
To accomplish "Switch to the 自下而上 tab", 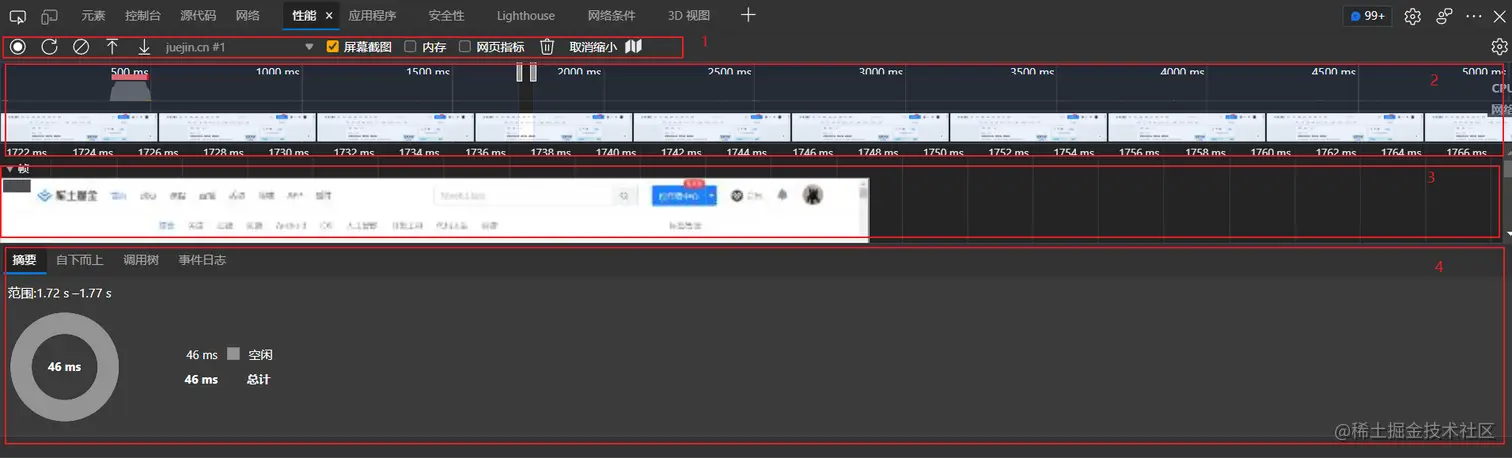I will (x=80, y=260).
